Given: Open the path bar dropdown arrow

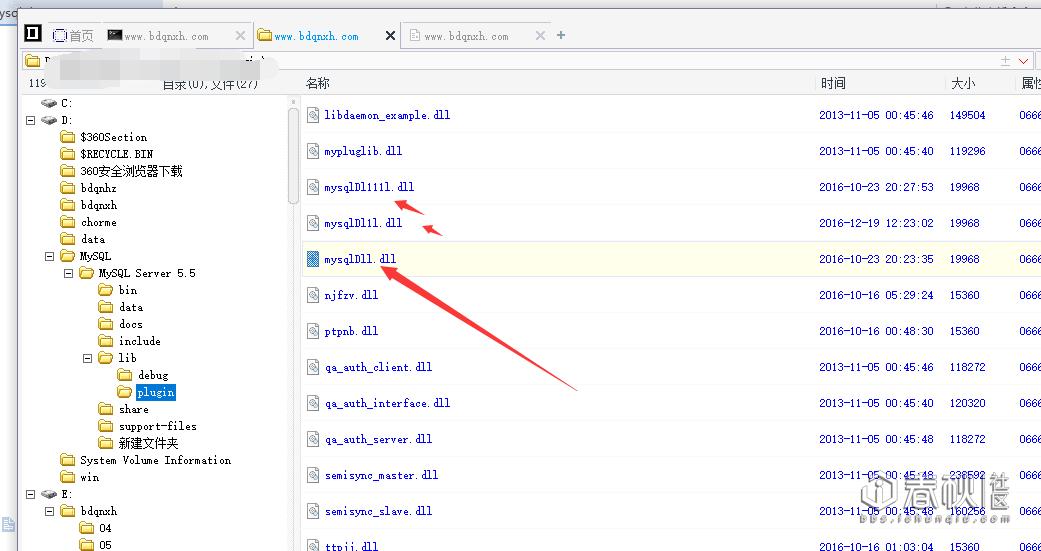Looking at the screenshot, I should point(1023,61).
